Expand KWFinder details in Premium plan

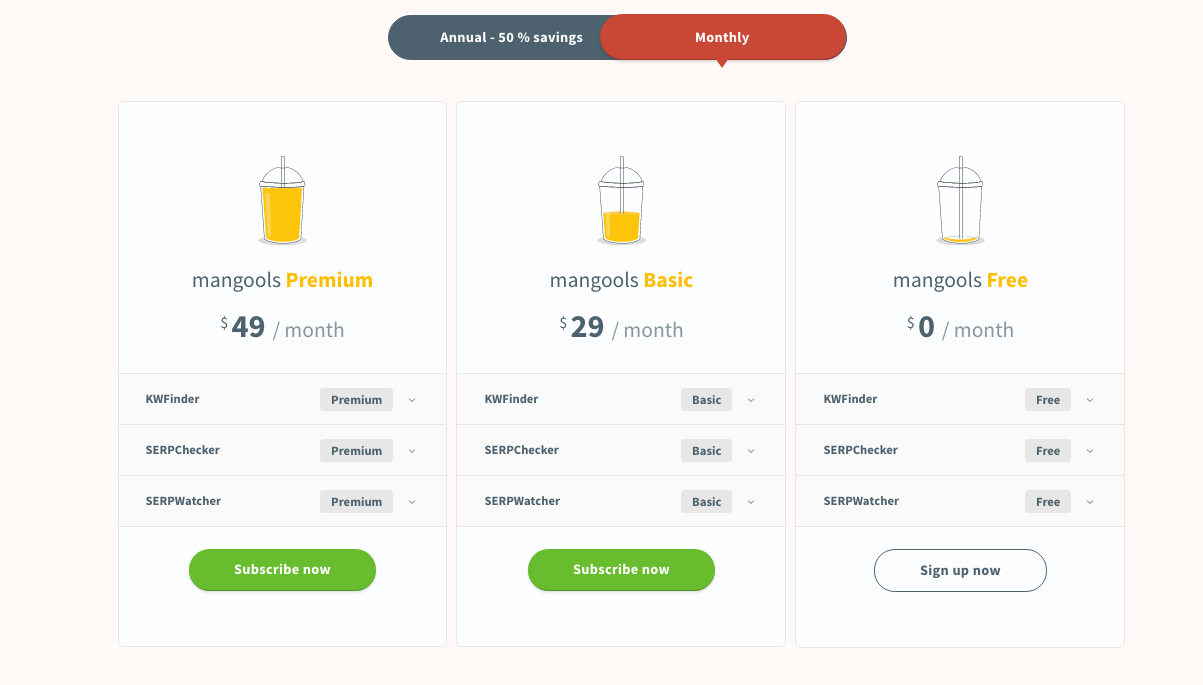pyautogui.click(x=412, y=400)
